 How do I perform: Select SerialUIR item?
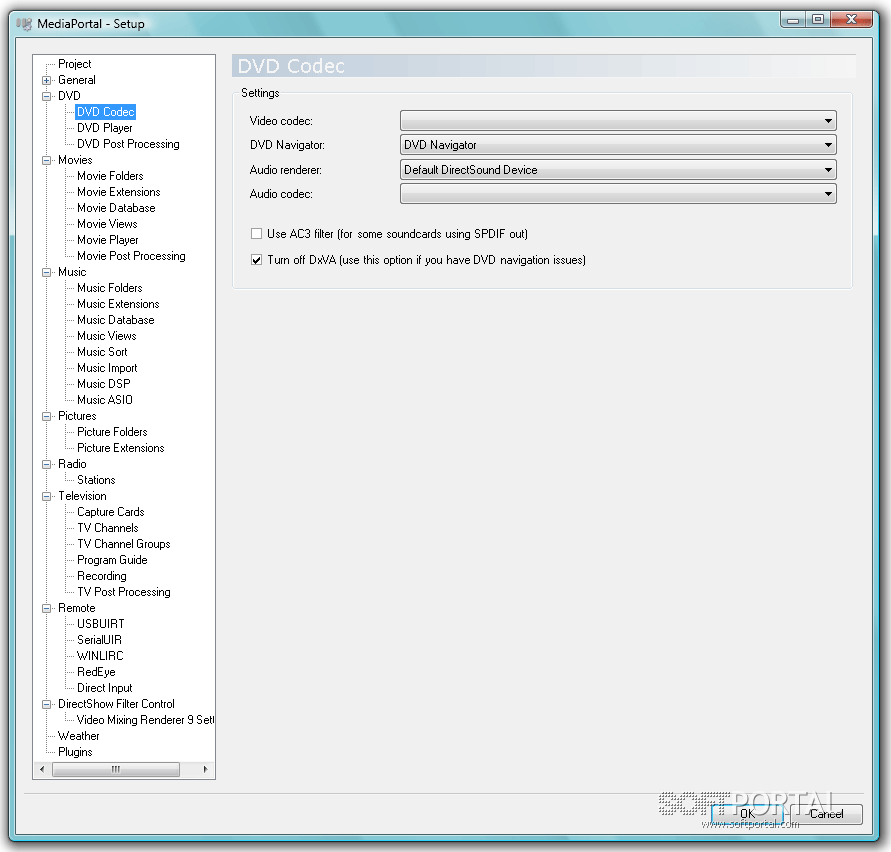[99, 640]
